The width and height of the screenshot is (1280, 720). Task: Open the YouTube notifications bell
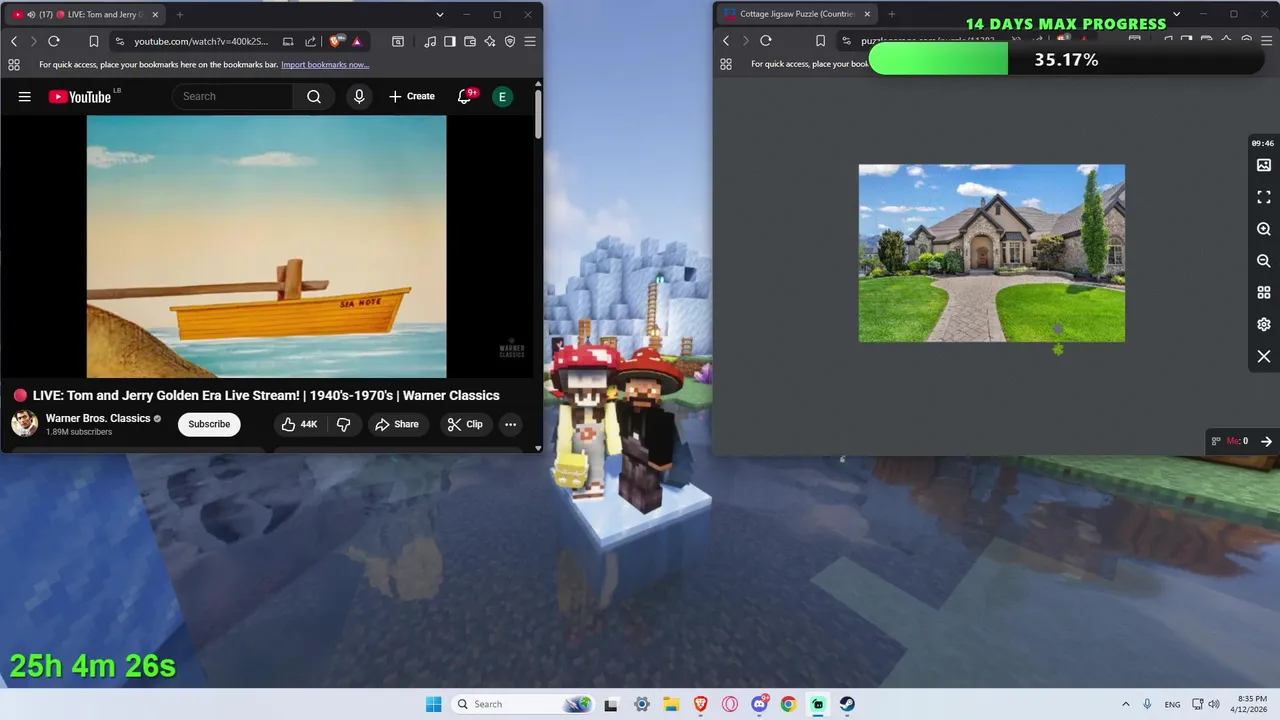tap(464, 97)
